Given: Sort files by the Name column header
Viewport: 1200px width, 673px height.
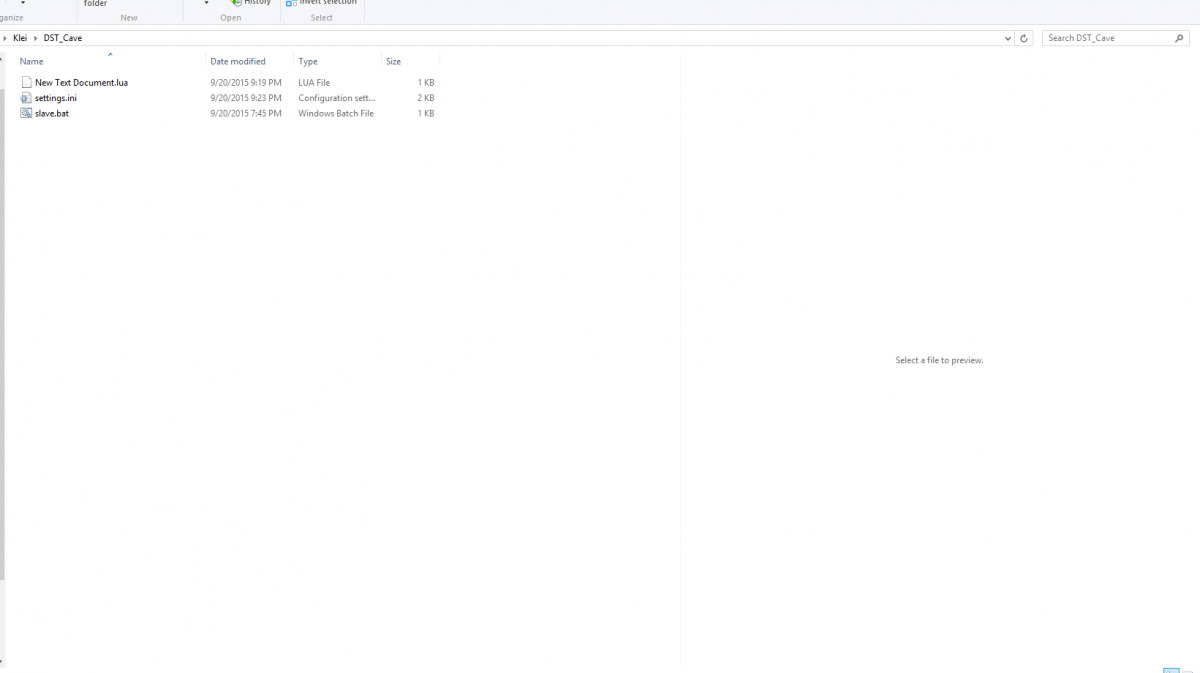Looking at the screenshot, I should coord(32,61).
